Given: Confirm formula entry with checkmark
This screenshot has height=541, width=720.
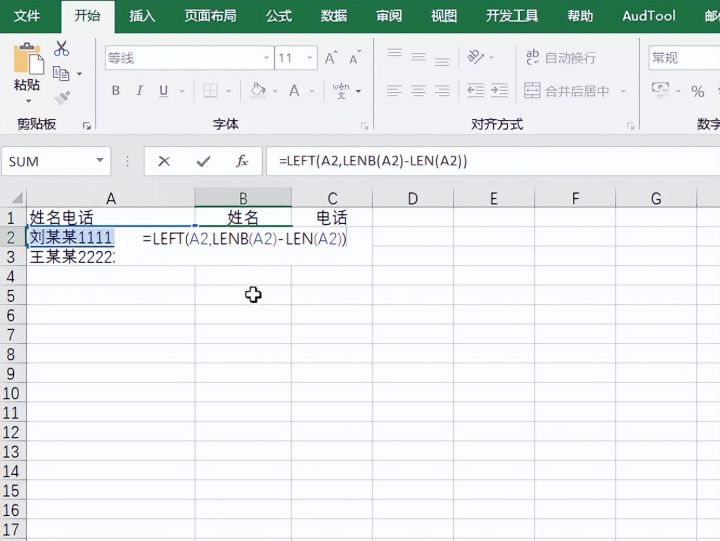Looking at the screenshot, I should pos(203,161).
